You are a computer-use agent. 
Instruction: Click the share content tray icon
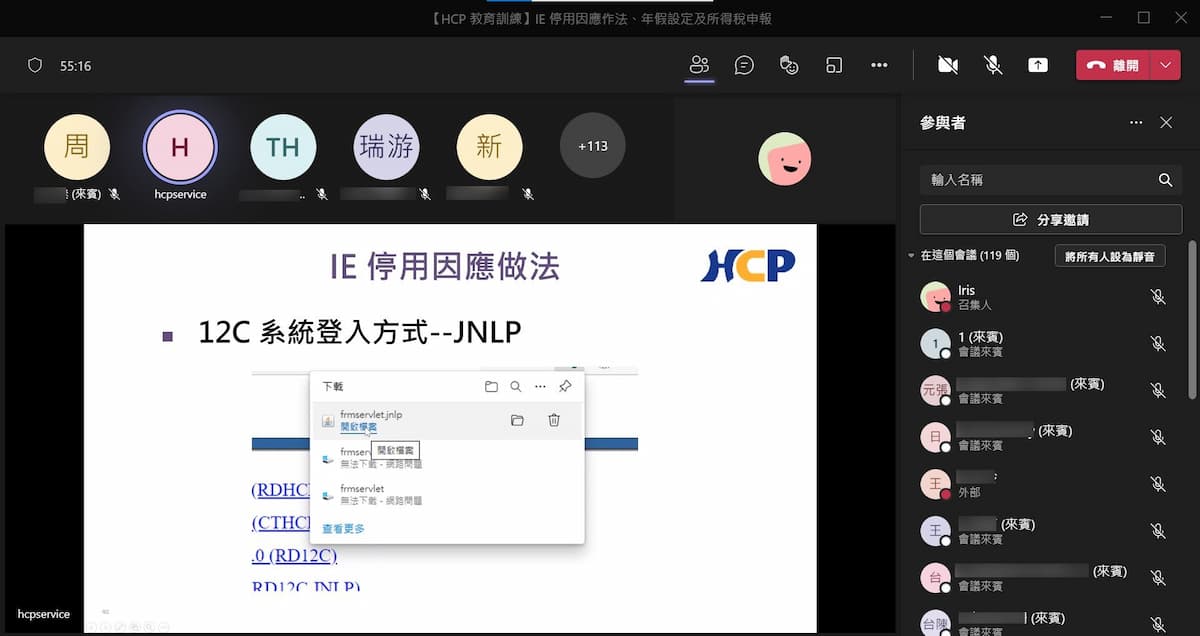click(1038, 65)
